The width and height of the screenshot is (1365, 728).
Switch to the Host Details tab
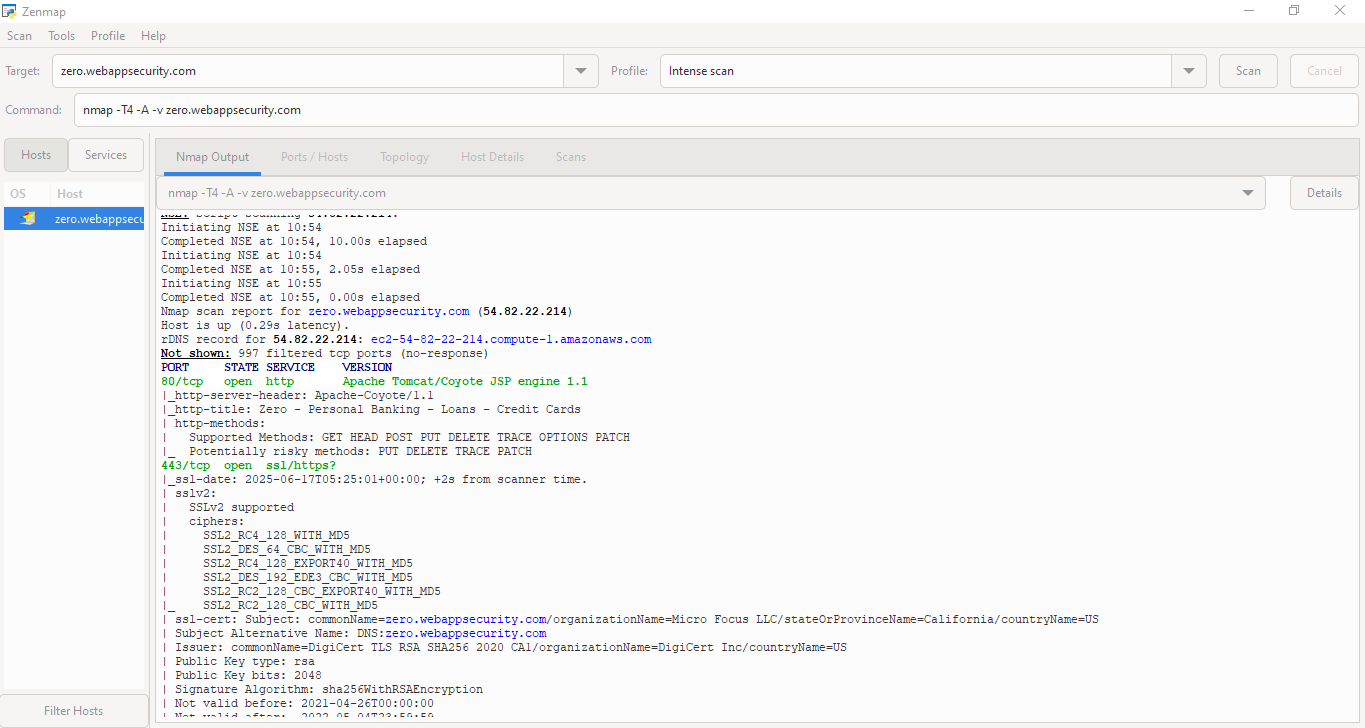(x=492, y=157)
